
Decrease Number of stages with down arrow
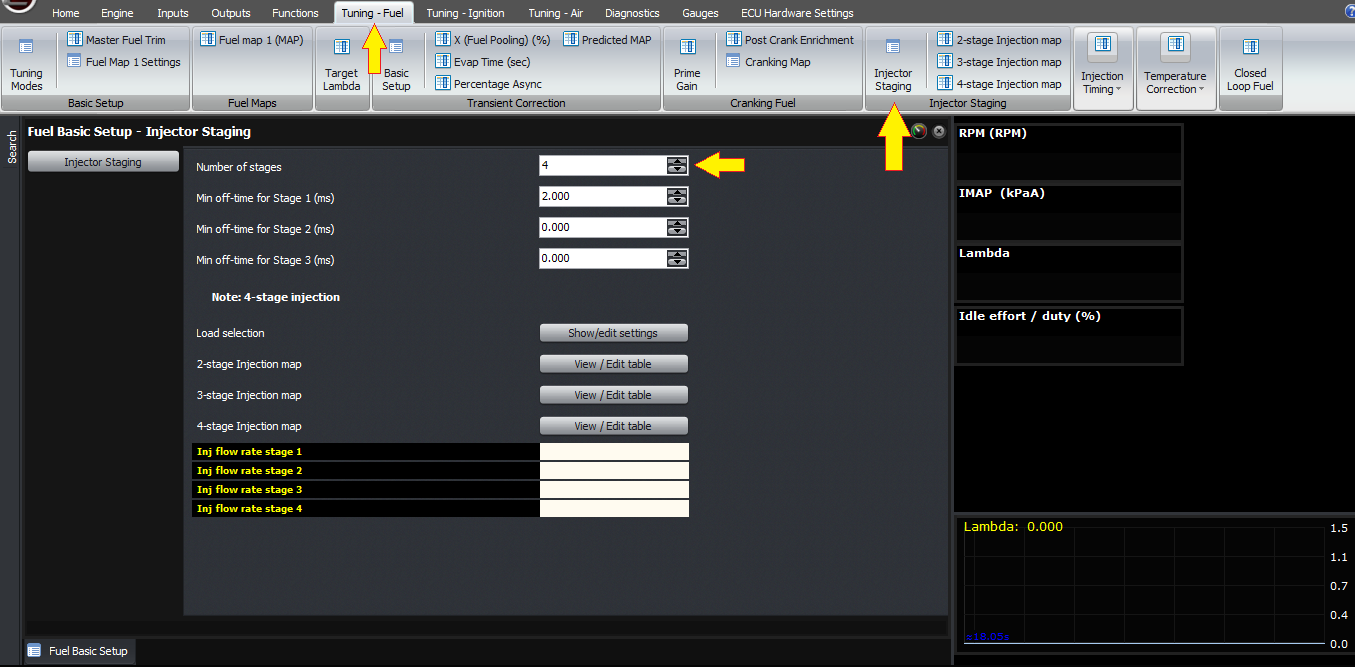[x=678, y=171]
